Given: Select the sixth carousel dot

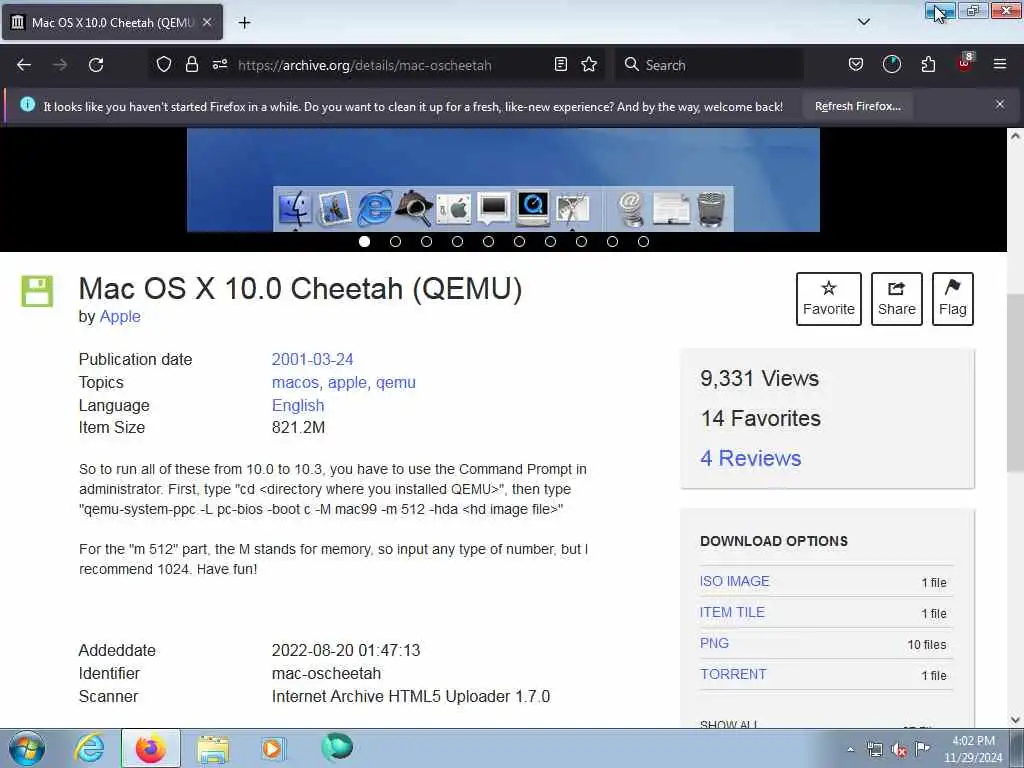Looking at the screenshot, I should click(x=519, y=242).
